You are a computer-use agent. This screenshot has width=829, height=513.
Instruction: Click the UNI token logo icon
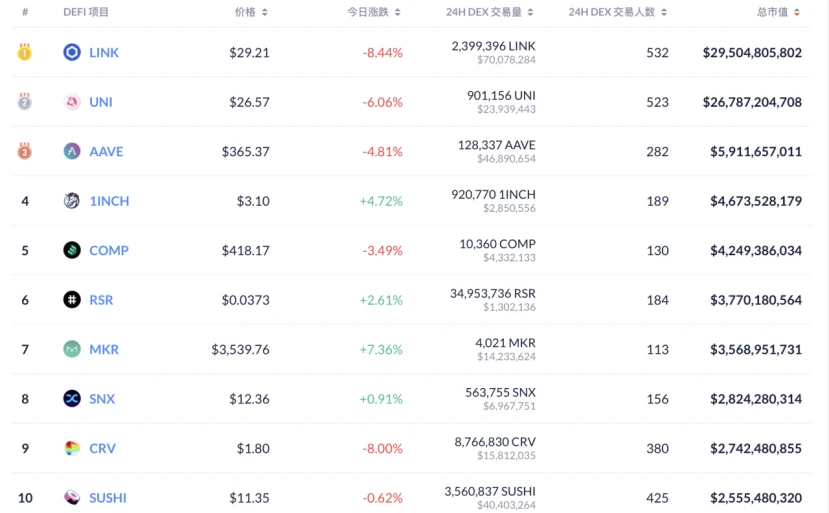point(72,102)
